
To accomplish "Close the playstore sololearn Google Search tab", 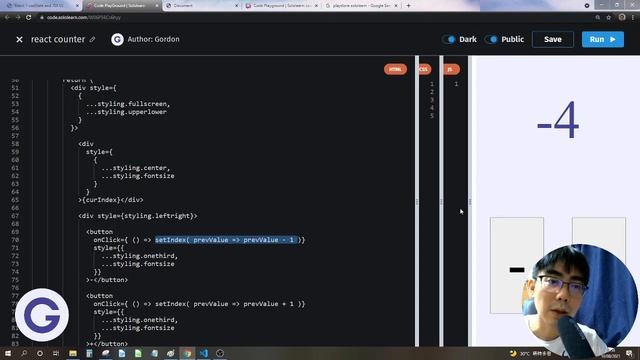I will pos(396,6).
